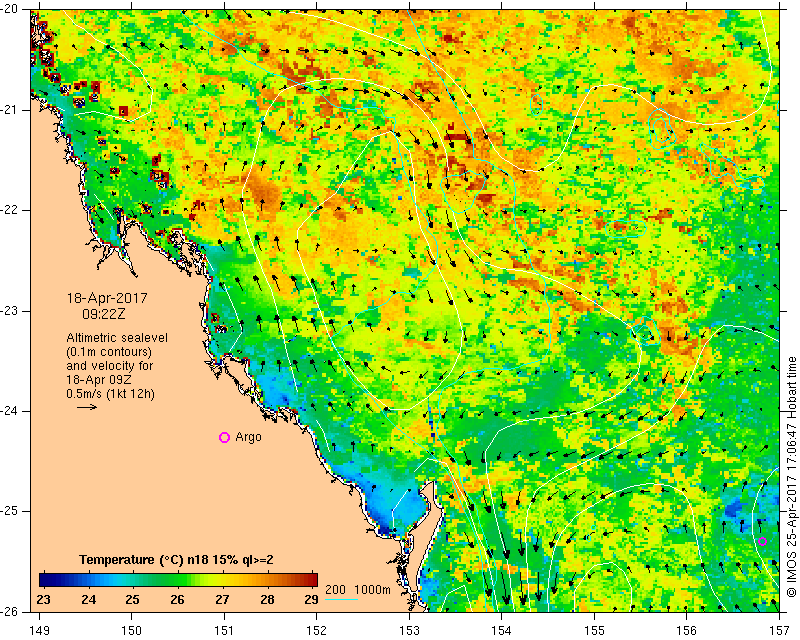Click the latitude axis label '-25'
The image size is (800, 640).
tap(9, 511)
